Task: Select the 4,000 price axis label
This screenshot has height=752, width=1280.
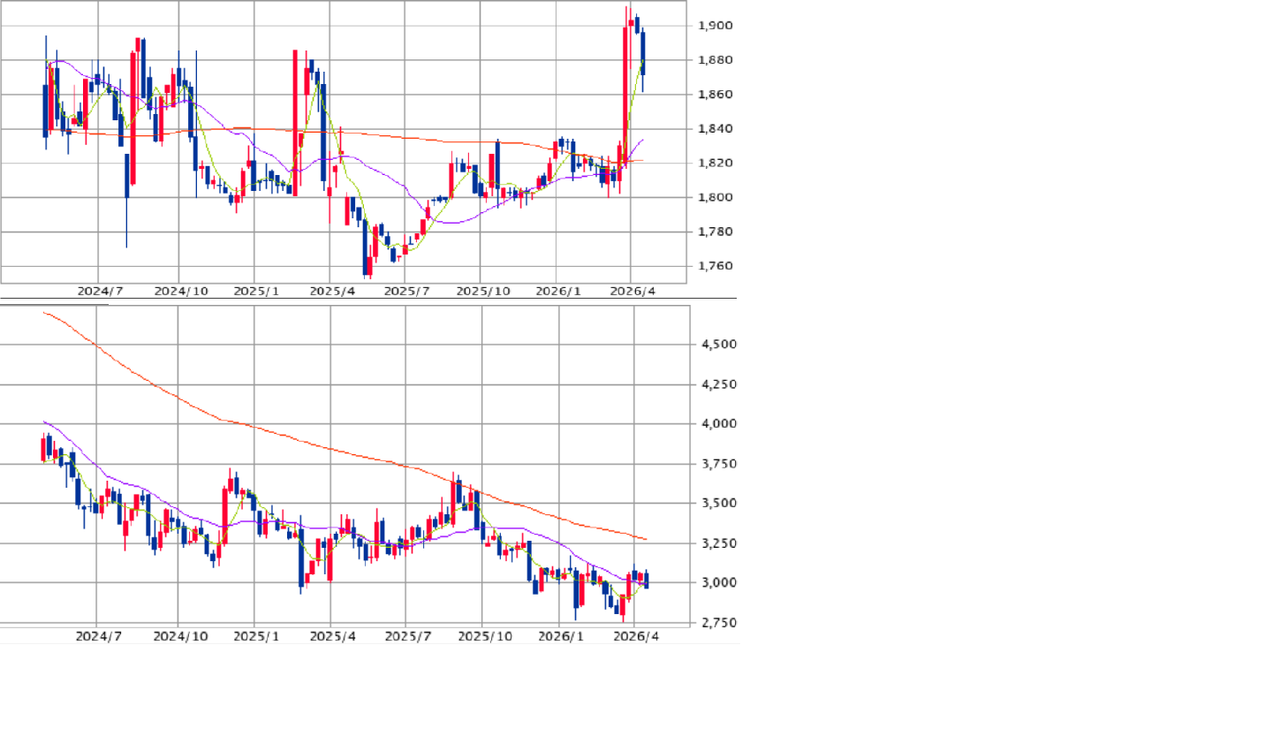Action: tap(719, 424)
